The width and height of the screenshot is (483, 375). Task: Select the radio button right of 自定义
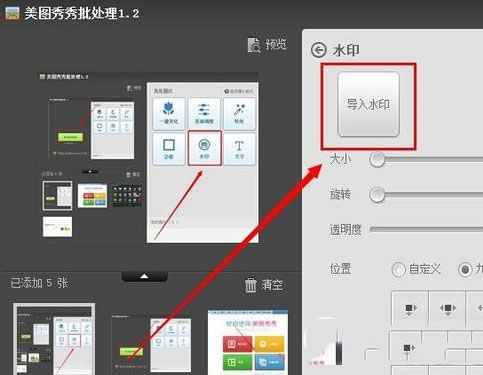pyautogui.click(x=465, y=269)
